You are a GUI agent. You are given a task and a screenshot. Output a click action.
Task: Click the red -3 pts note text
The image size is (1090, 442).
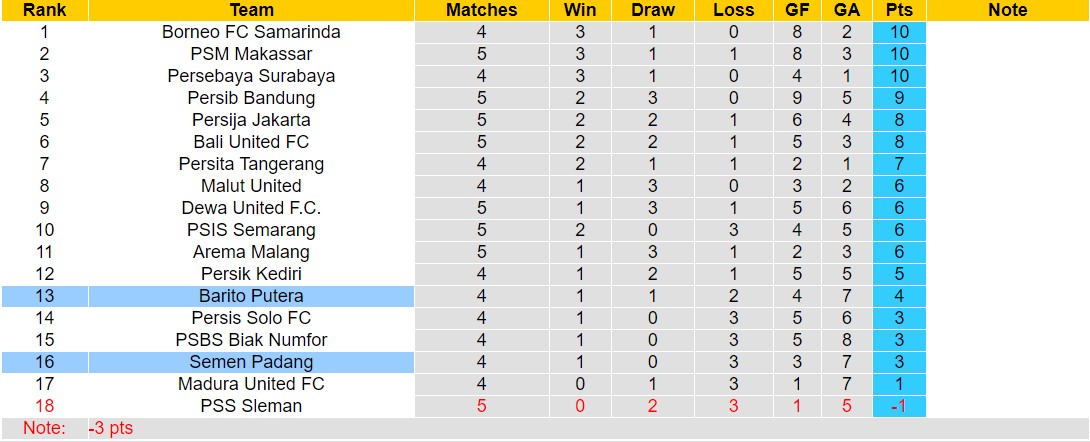click(111, 429)
